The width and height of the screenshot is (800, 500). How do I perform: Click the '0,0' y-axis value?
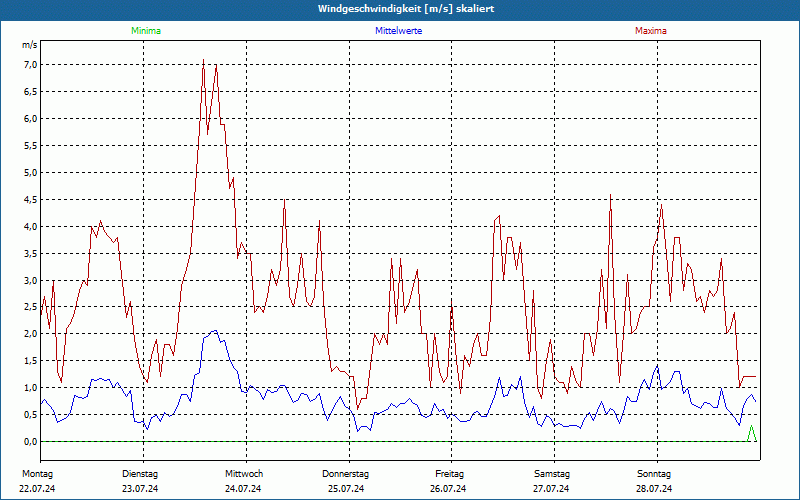(x=31, y=441)
